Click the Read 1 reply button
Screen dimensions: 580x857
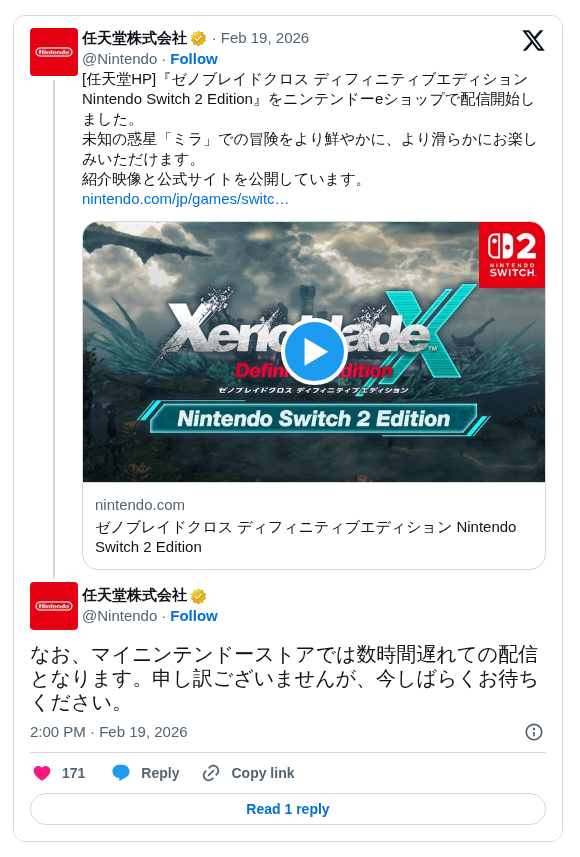[x=288, y=809]
